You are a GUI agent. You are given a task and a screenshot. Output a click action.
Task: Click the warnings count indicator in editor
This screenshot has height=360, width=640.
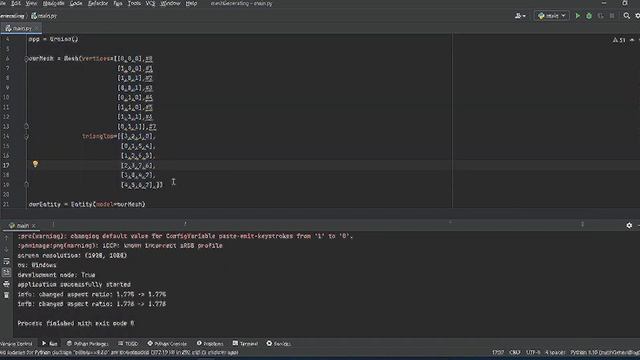pyautogui.click(x=619, y=40)
